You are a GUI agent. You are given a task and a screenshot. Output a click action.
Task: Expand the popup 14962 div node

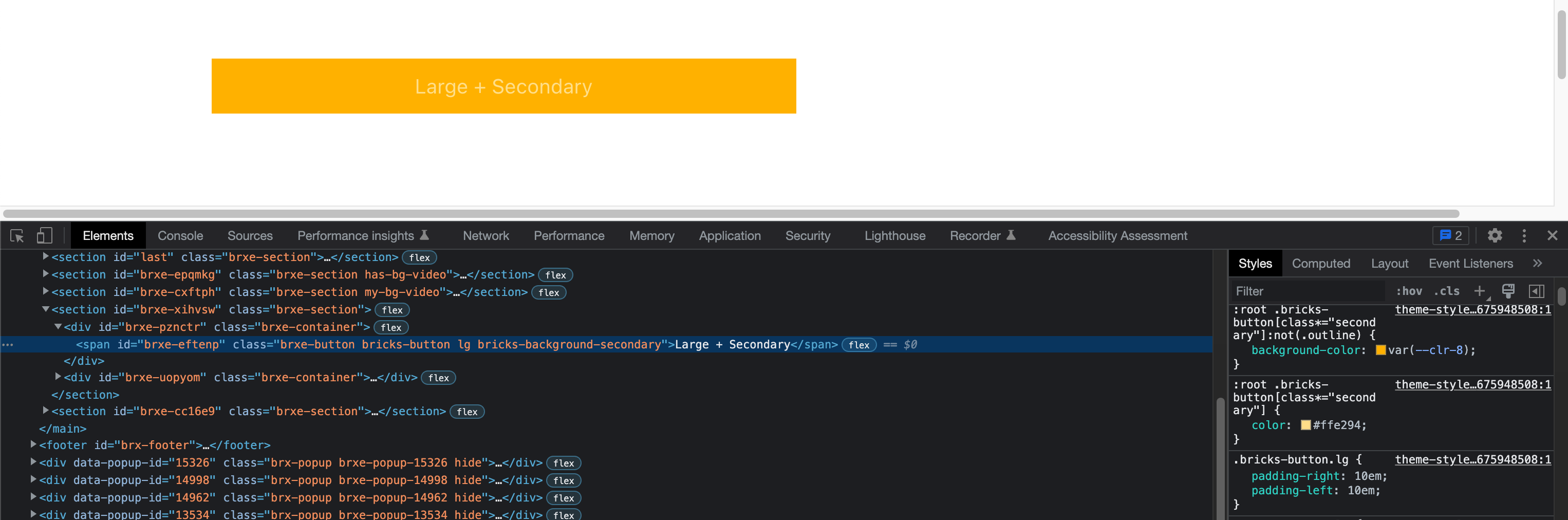(33, 497)
